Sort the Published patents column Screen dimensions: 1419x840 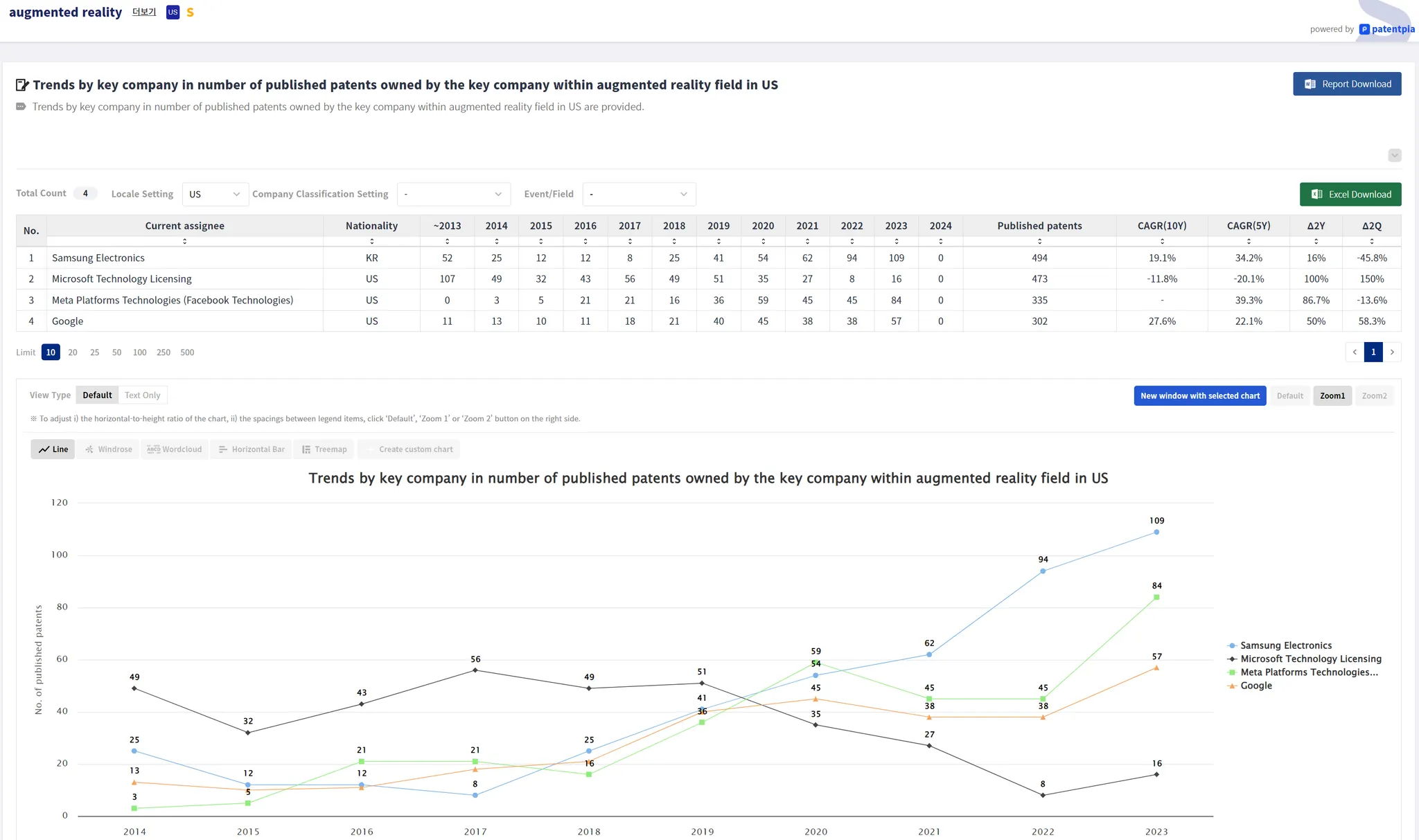click(1039, 241)
